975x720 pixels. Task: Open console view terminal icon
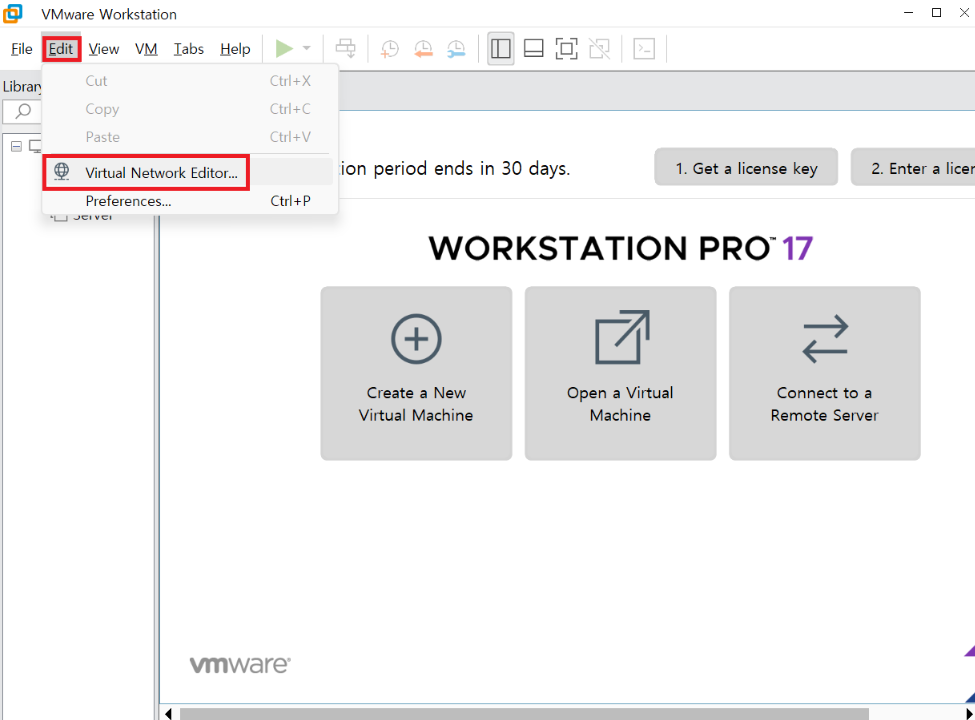coord(644,48)
